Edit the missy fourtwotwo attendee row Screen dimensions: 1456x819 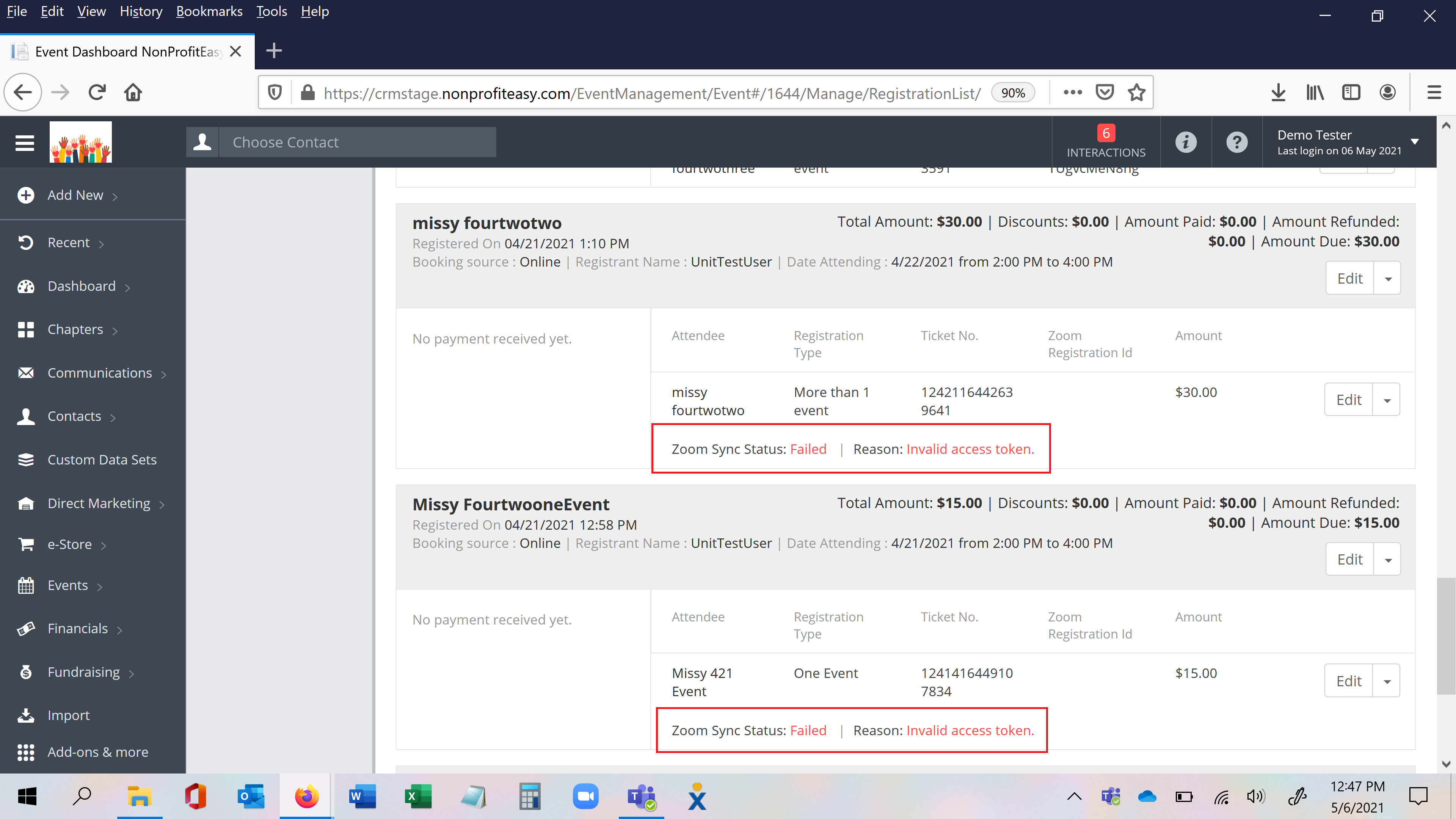[1349, 400]
